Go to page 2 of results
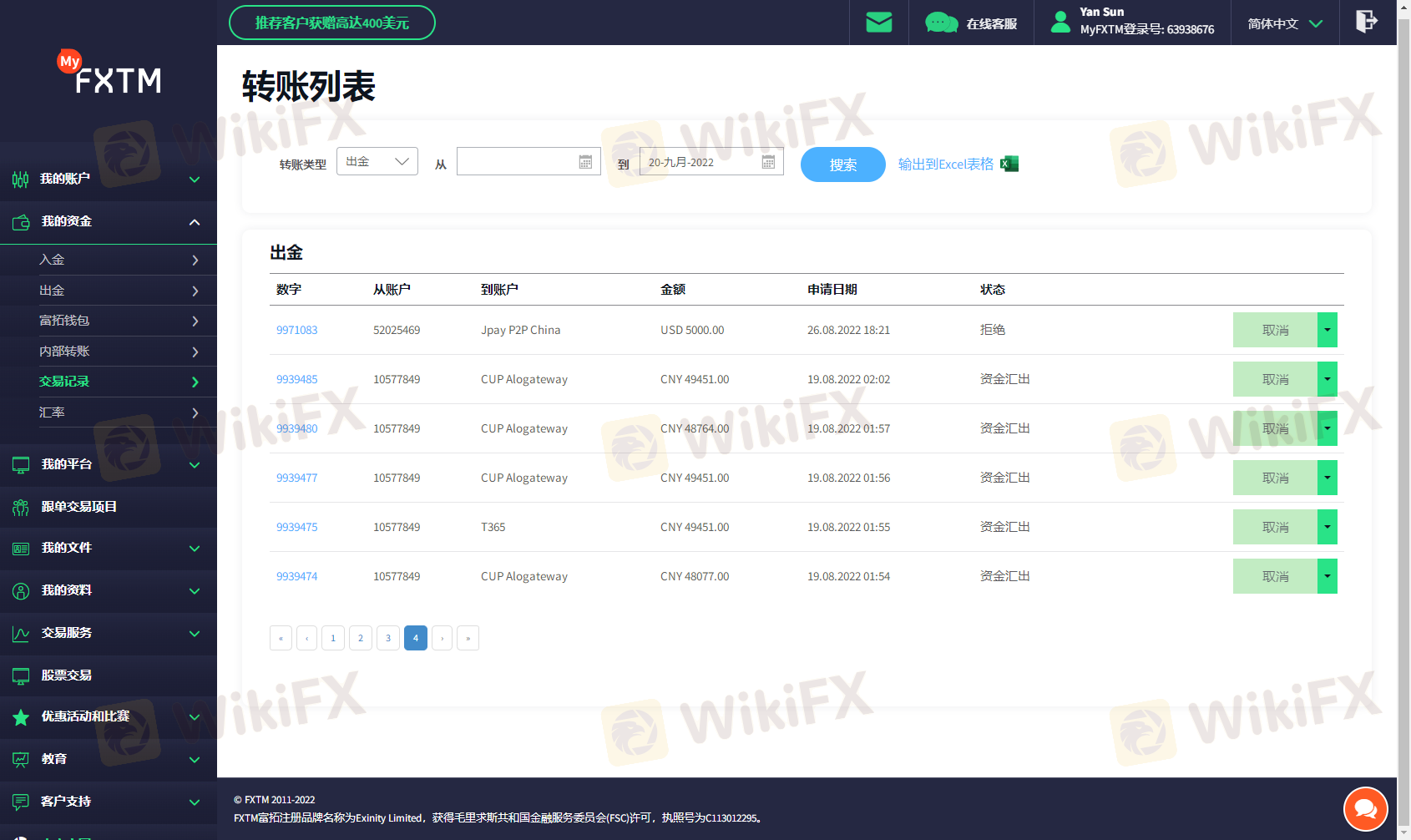Image resolution: width=1411 pixels, height=840 pixels. (361, 638)
